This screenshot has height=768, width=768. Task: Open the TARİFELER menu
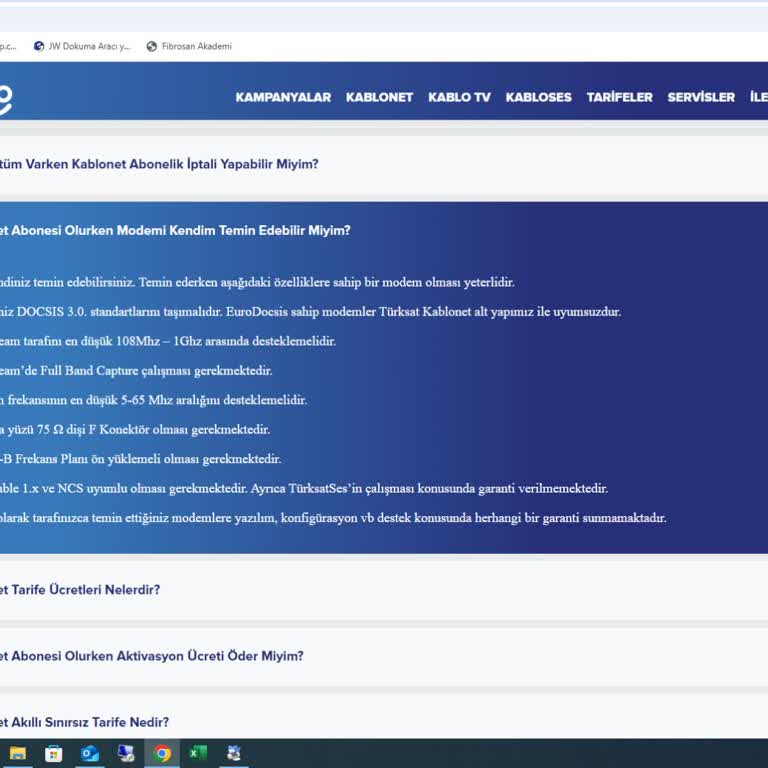pos(620,97)
